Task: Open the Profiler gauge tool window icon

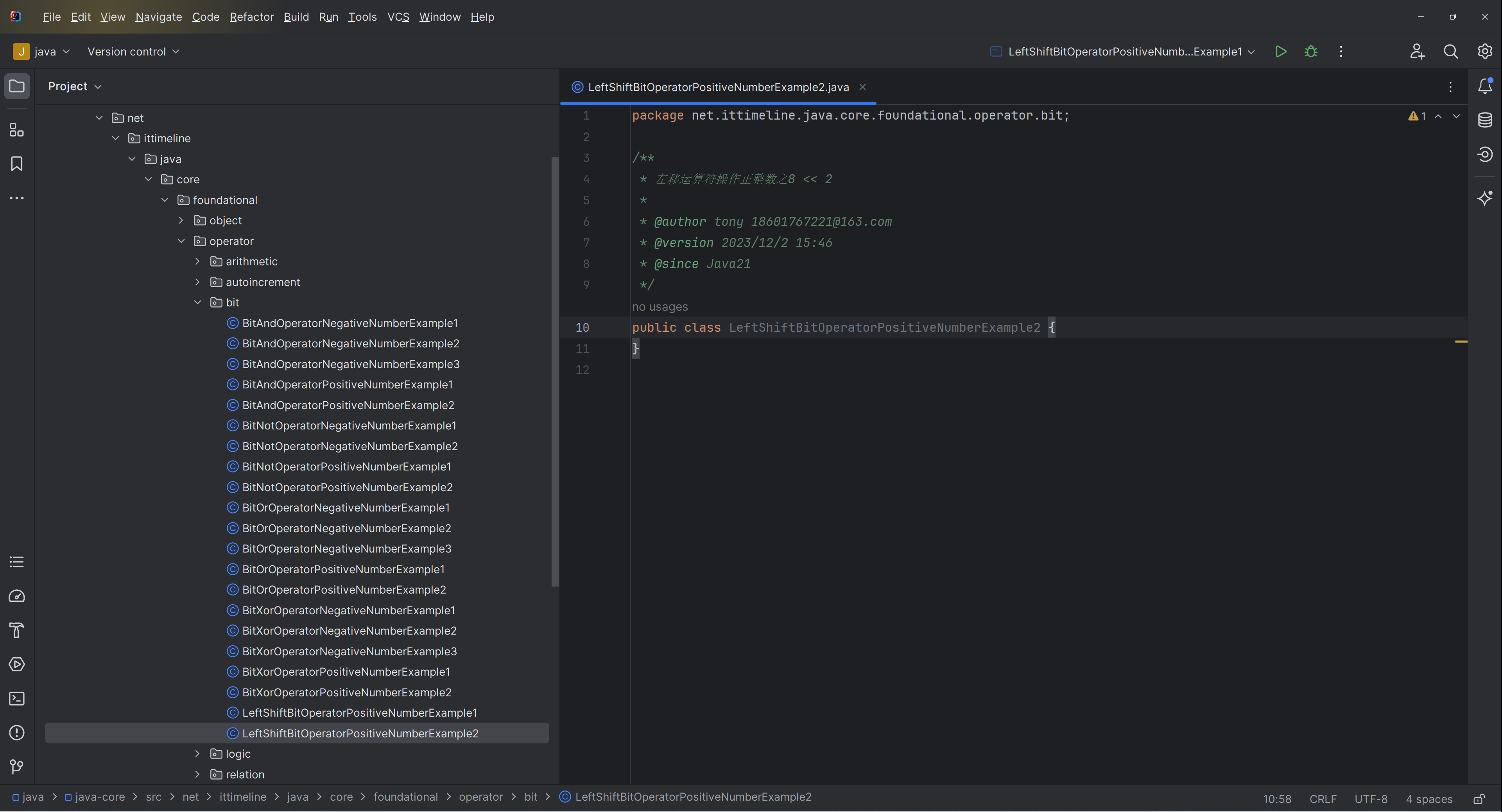Action: tap(17, 596)
